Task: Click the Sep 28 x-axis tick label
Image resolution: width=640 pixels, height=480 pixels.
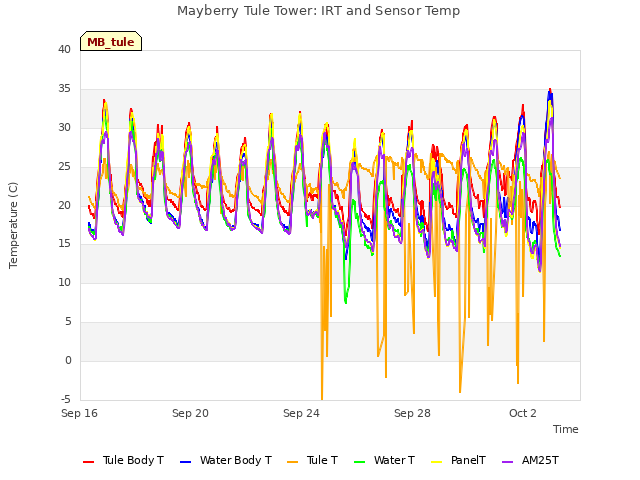Action: tap(412, 413)
